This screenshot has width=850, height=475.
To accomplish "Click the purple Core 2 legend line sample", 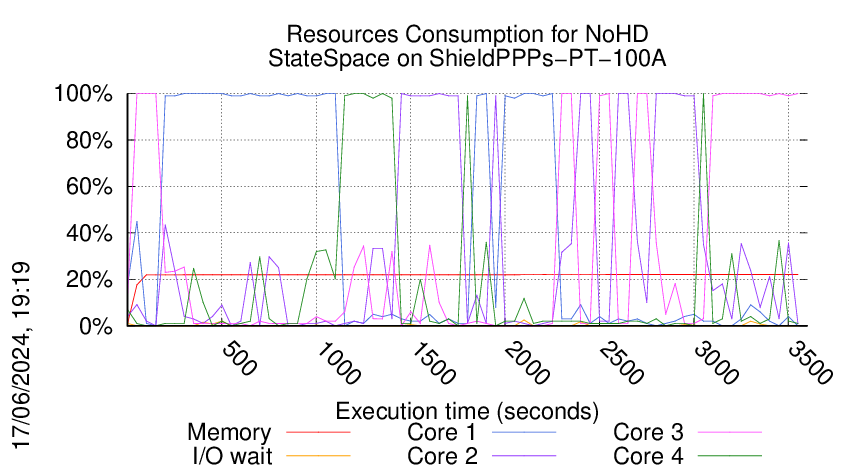I will tap(524, 456).
